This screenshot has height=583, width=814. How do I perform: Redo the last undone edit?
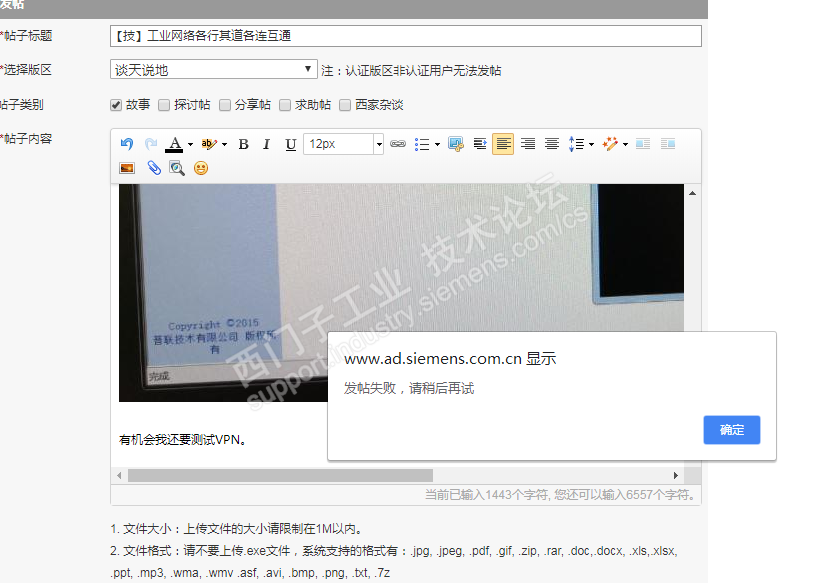point(151,144)
